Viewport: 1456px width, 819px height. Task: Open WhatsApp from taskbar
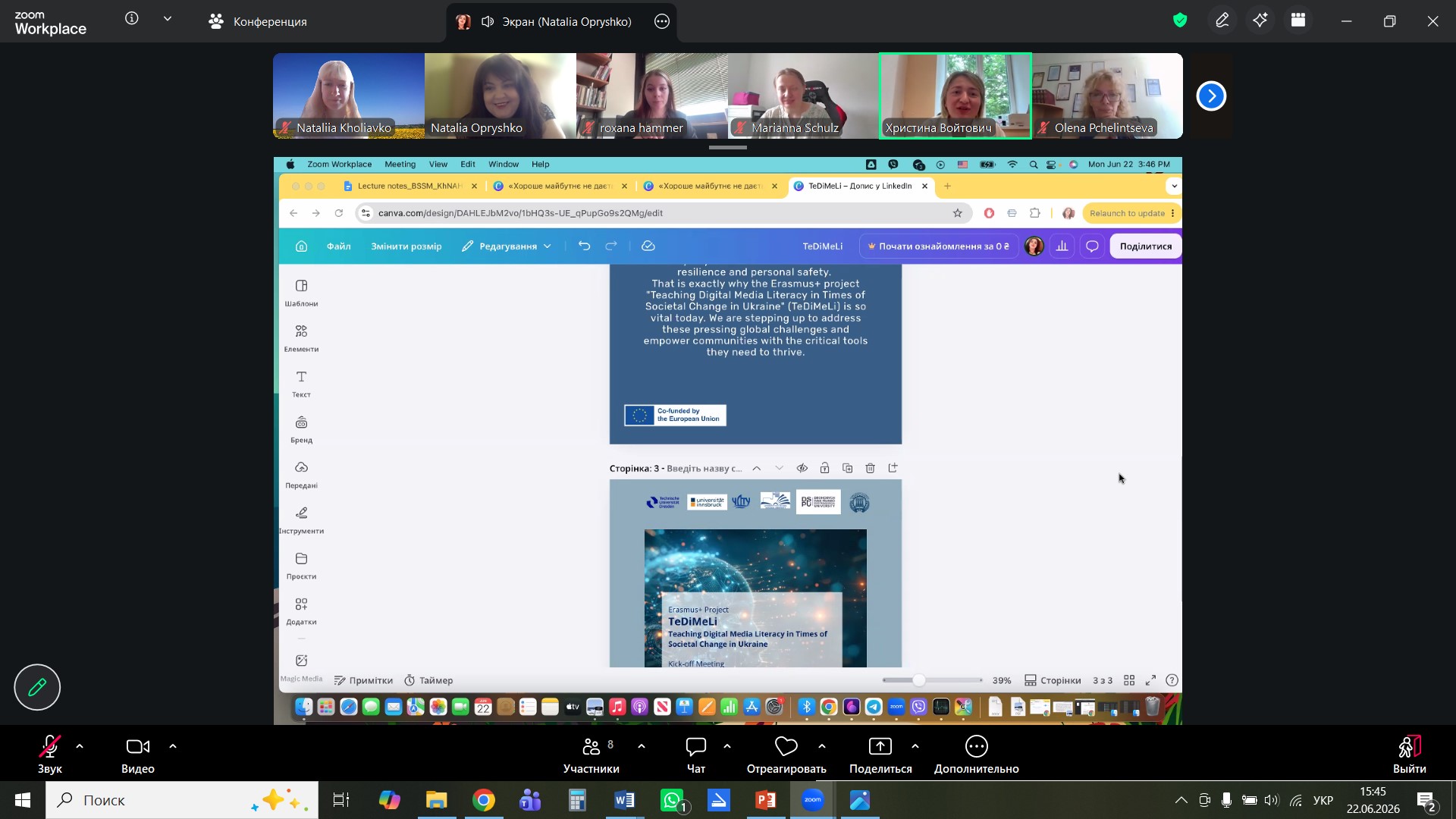coord(672,800)
